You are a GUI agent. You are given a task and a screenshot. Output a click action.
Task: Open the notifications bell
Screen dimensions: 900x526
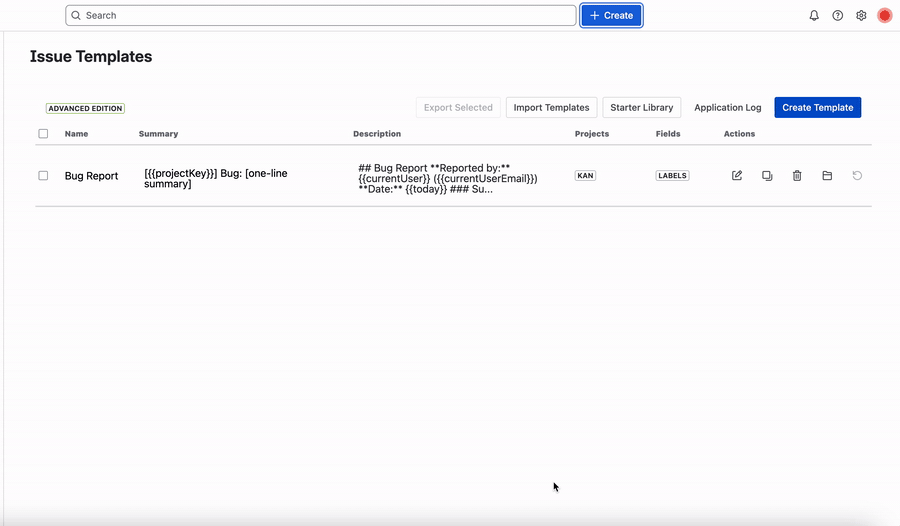pos(814,16)
